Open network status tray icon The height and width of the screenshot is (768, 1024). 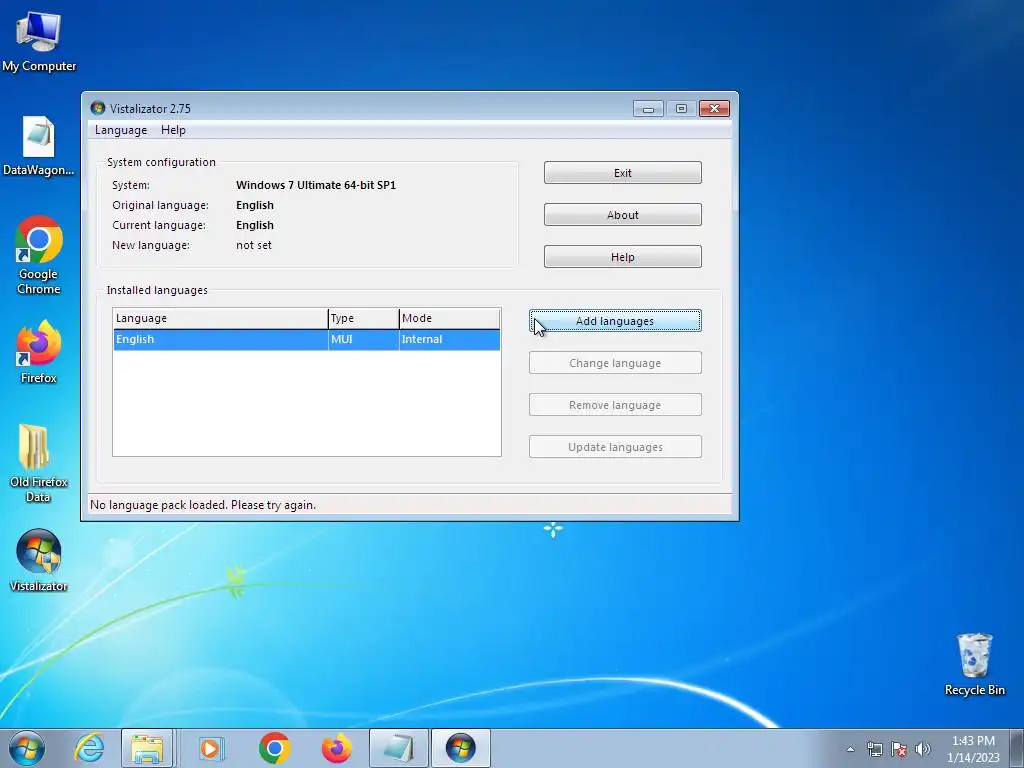tap(874, 749)
